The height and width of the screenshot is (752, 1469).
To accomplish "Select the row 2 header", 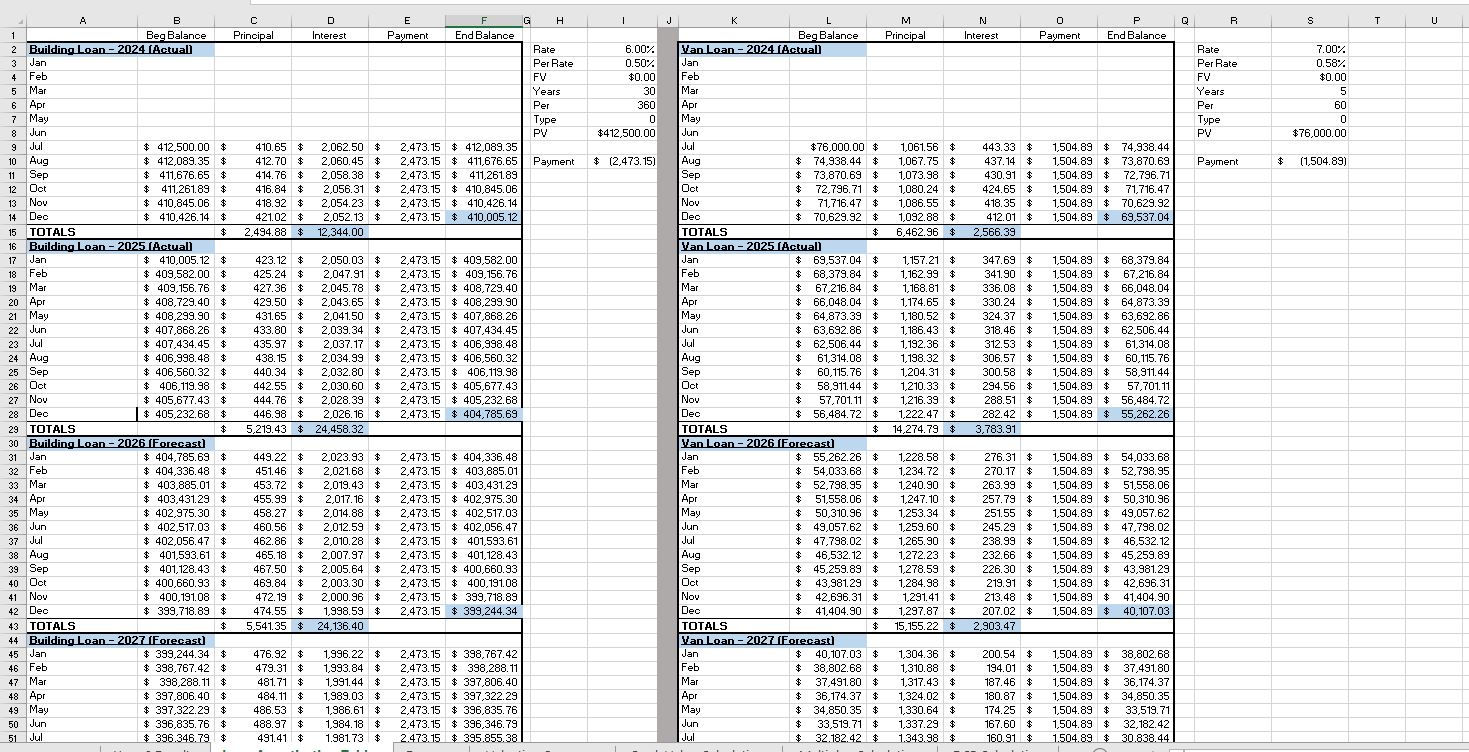I will pyautogui.click(x=11, y=48).
